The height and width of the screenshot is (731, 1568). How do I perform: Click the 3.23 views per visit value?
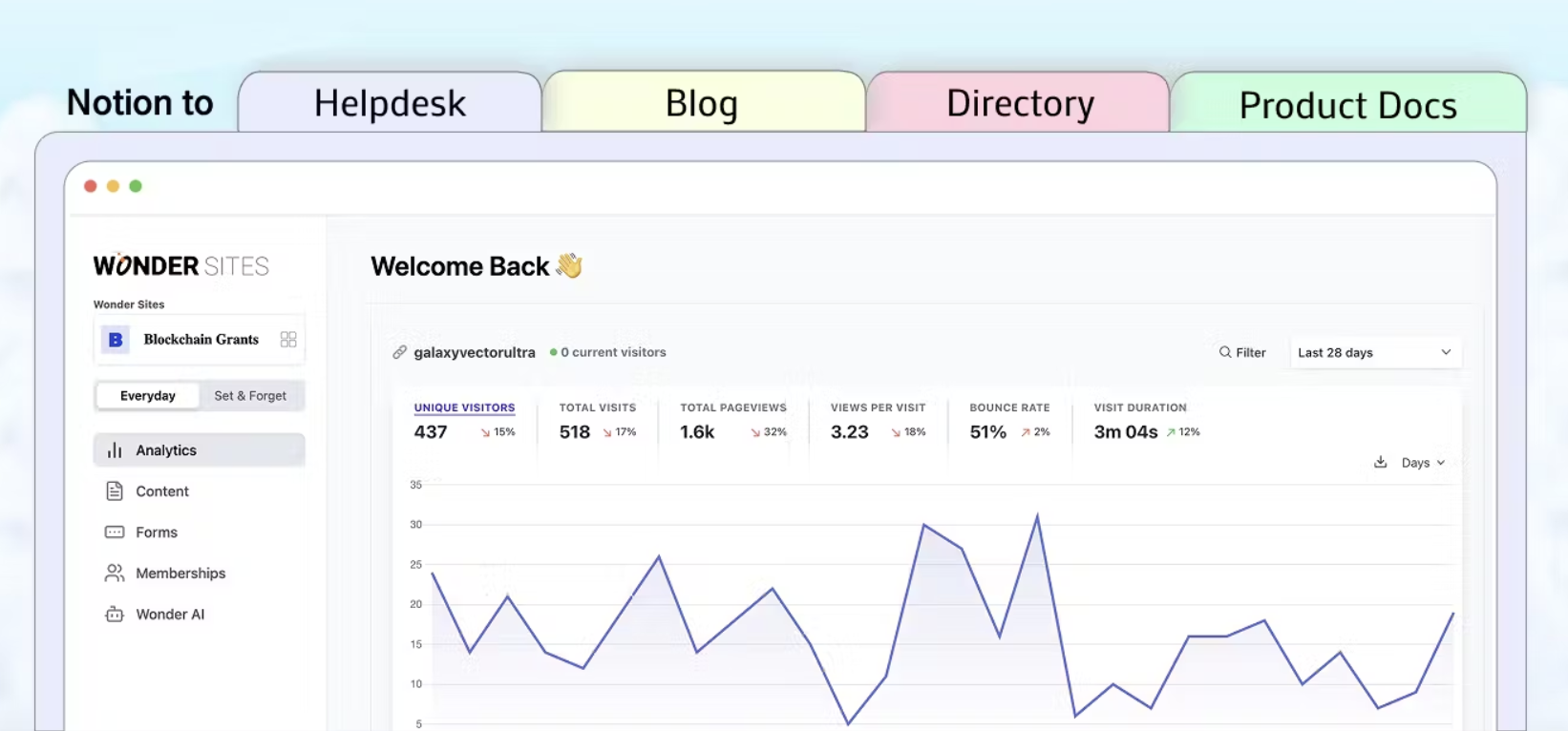[x=850, y=432]
